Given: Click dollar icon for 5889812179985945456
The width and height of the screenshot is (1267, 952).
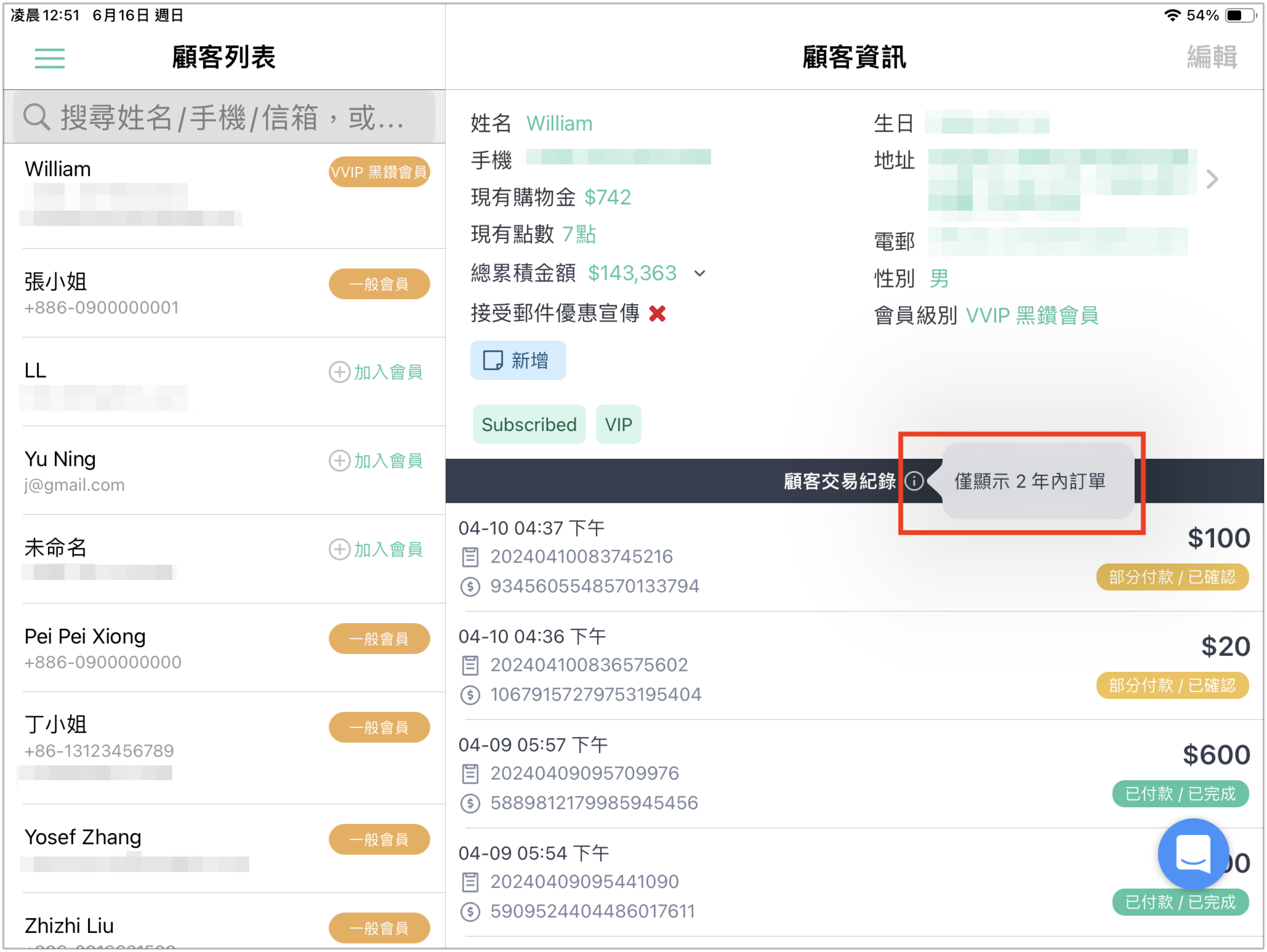Looking at the screenshot, I should pyautogui.click(x=470, y=803).
